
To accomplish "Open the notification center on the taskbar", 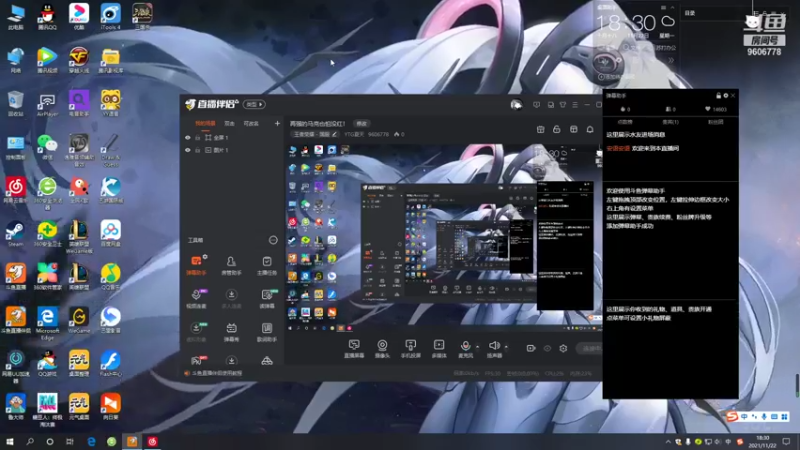I will [x=786, y=441].
